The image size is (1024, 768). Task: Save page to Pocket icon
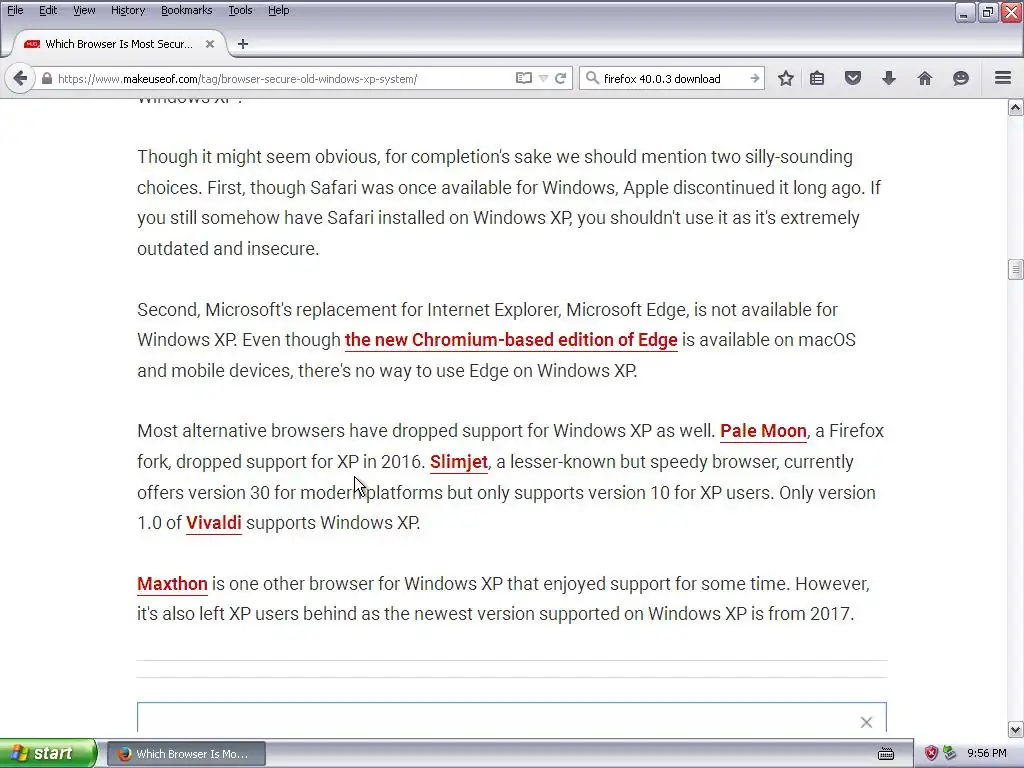point(853,78)
